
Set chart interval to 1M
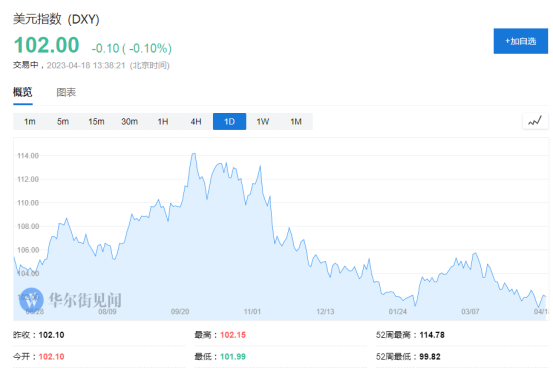(296, 122)
